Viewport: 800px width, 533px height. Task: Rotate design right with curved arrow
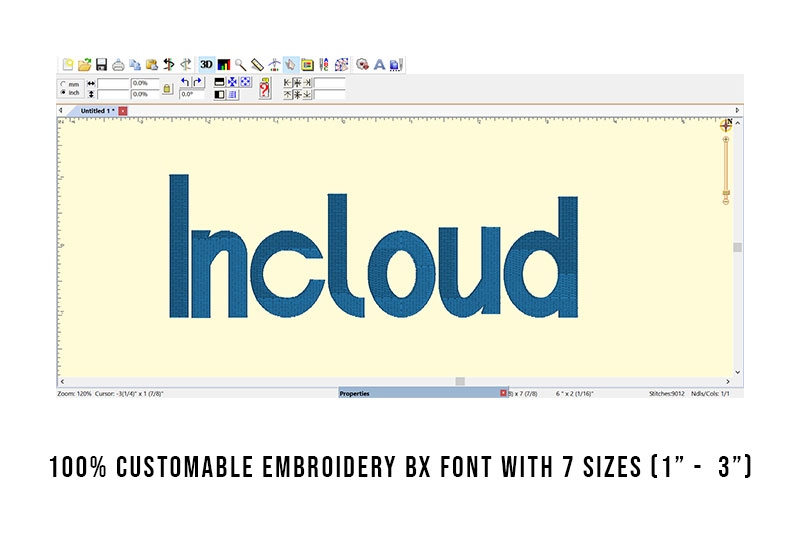pyautogui.click(x=198, y=82)
